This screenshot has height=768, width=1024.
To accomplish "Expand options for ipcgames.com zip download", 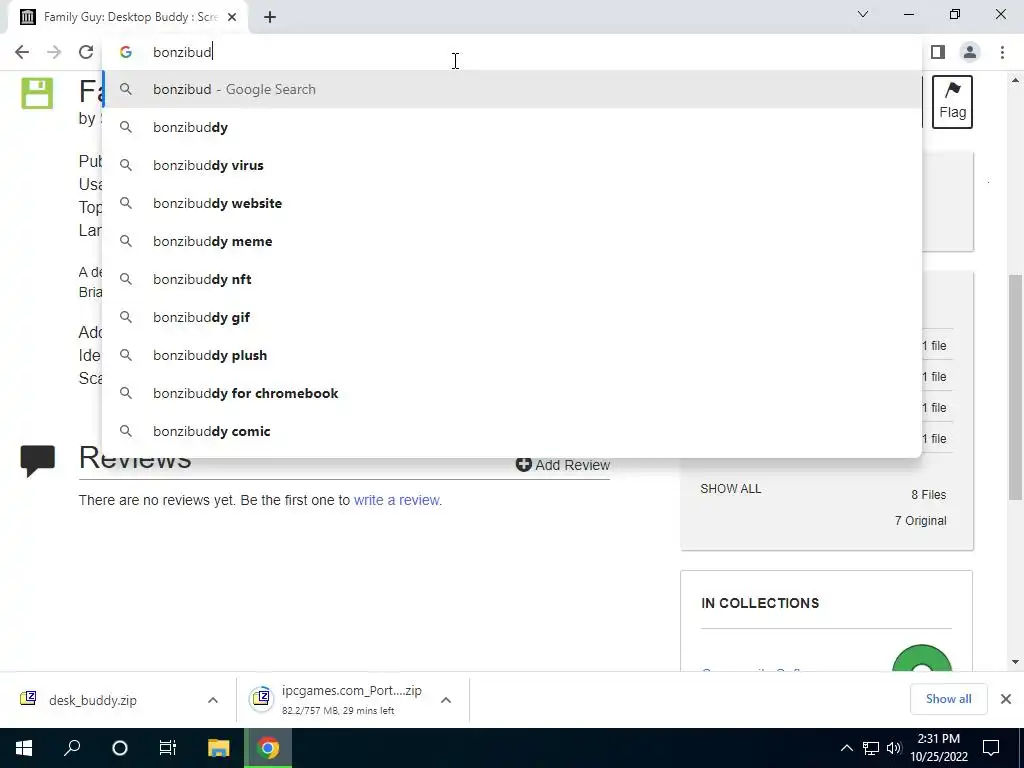I will click(x=446, y=700).
